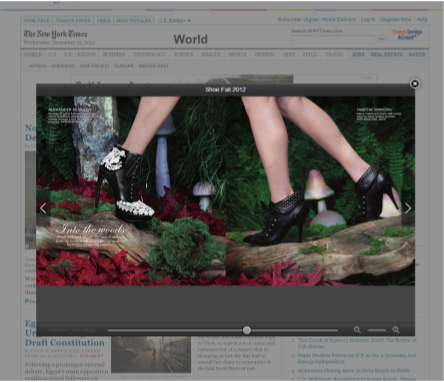Click the page slider handle in lightbox

point(247,330)
